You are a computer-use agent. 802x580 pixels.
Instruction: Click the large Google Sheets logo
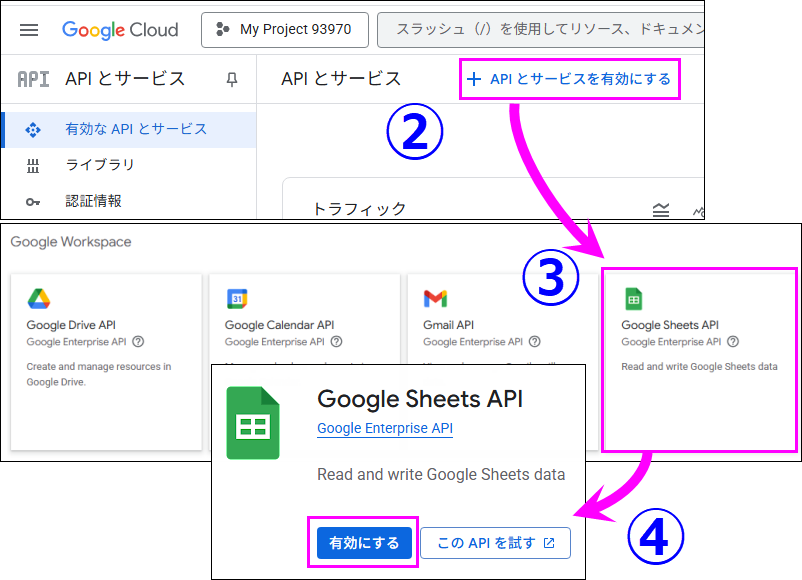click(x=253, y=423)
